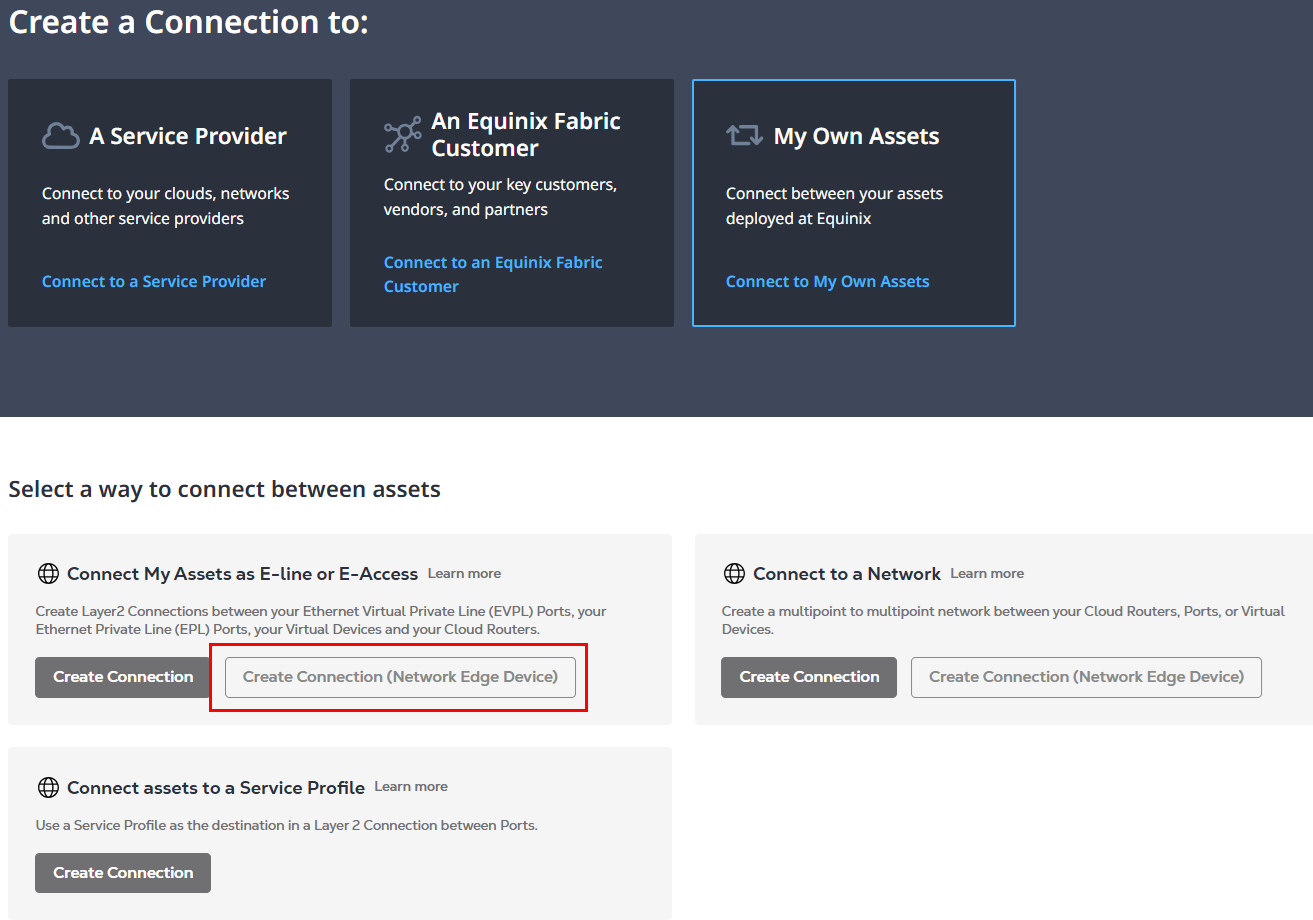Click the network nodes icon beside An Equinix Fabric Customer

coord(403,135)
